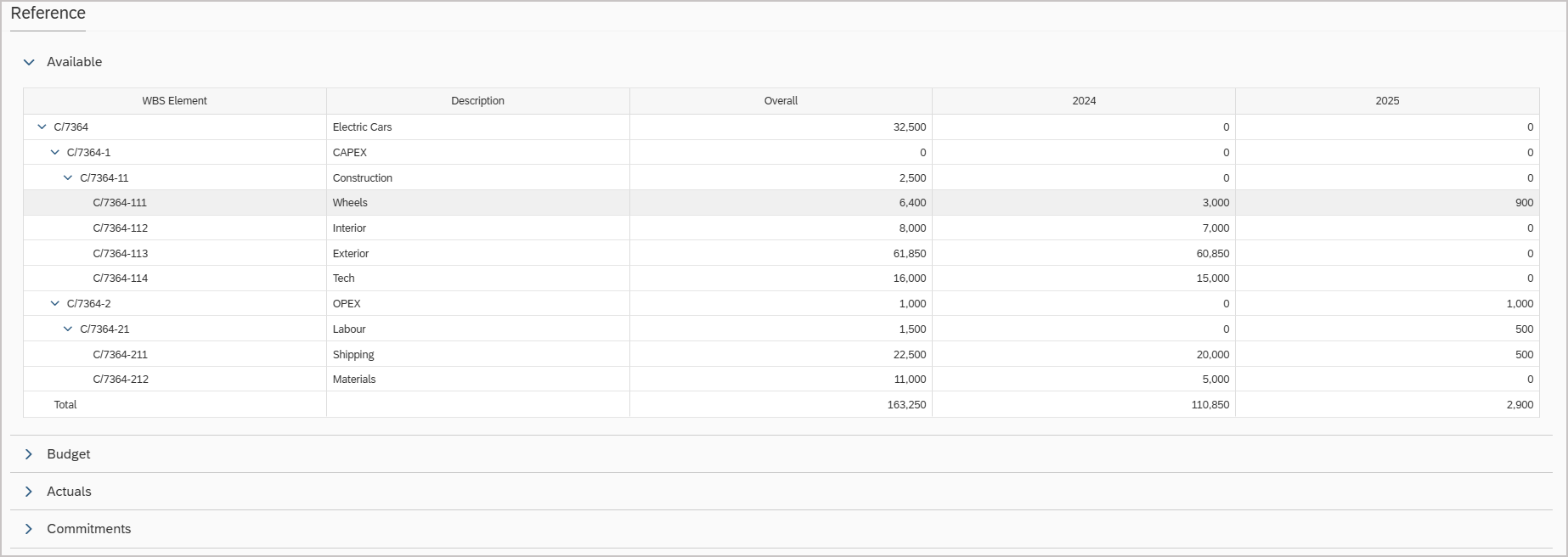
Task: Expand the Budget section
Action: 31,453
